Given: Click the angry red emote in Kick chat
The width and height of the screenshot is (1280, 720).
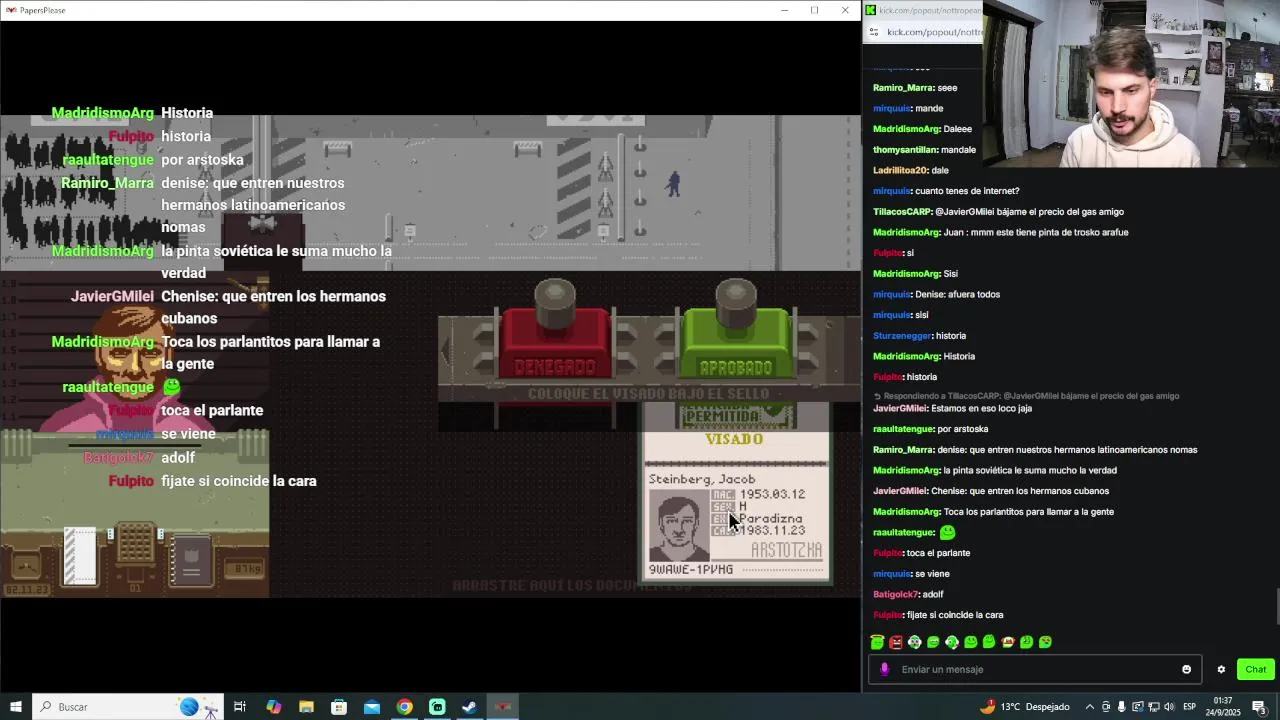Looking at the screenshot, I should point(896,642).
